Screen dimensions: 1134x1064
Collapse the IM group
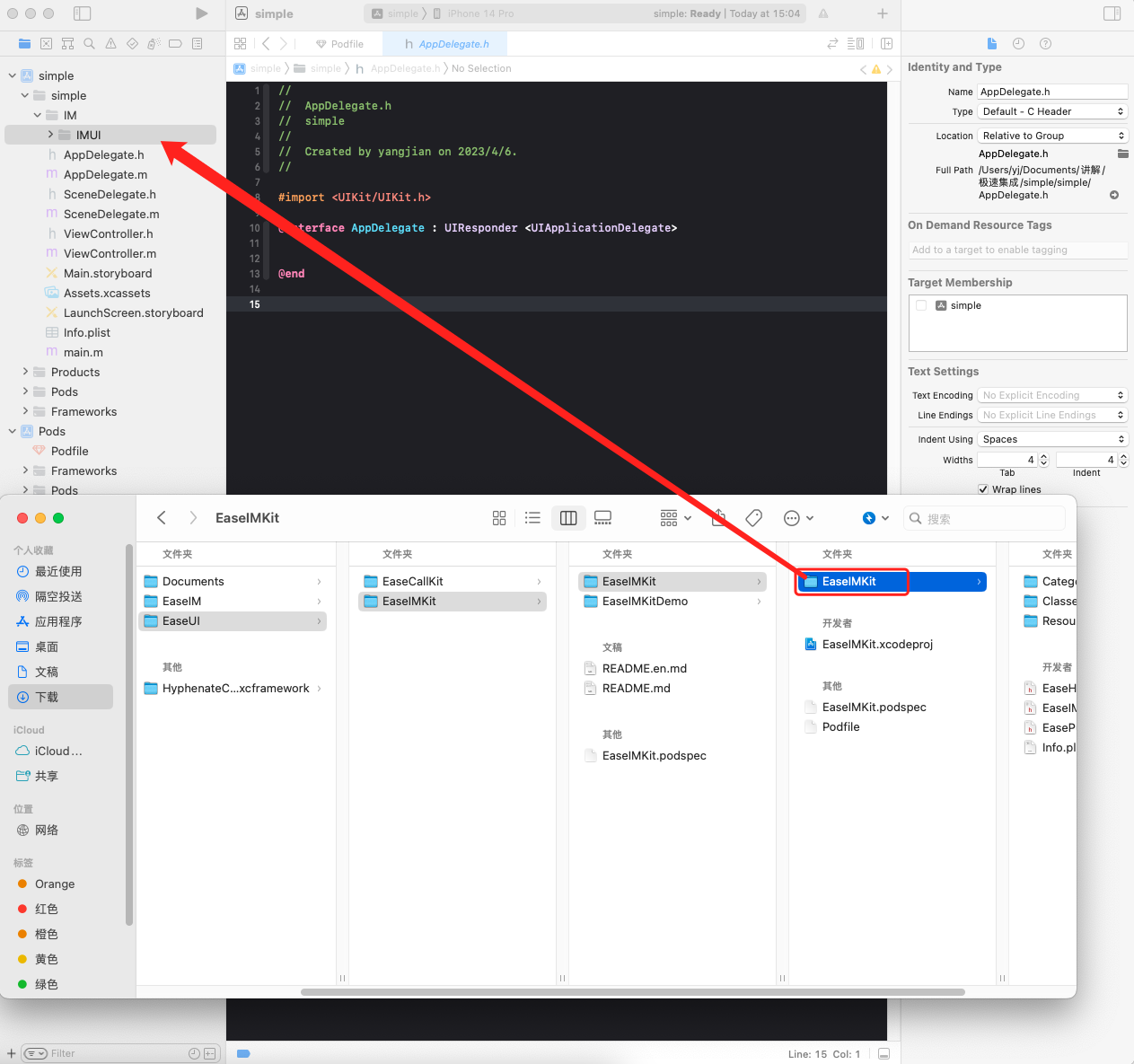[x=38, y=115]
